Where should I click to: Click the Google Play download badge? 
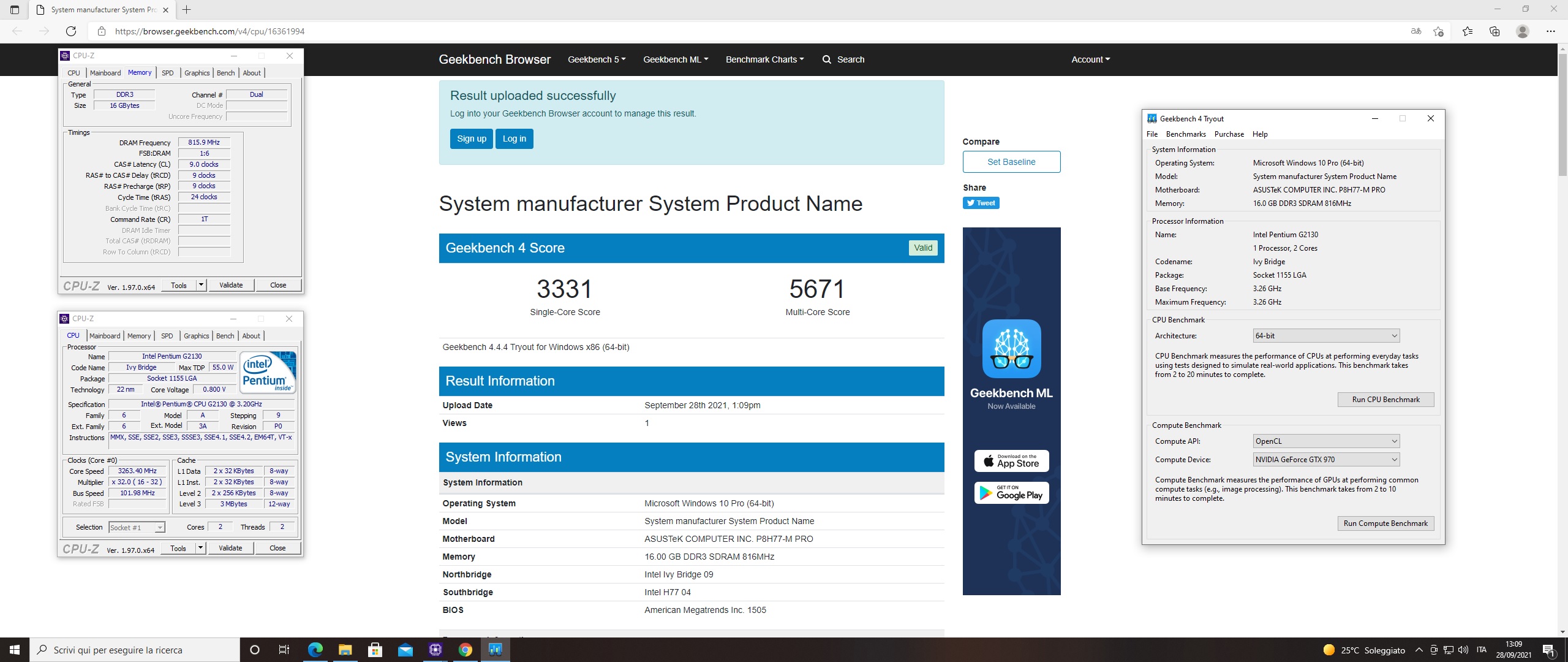point(1011,493)
